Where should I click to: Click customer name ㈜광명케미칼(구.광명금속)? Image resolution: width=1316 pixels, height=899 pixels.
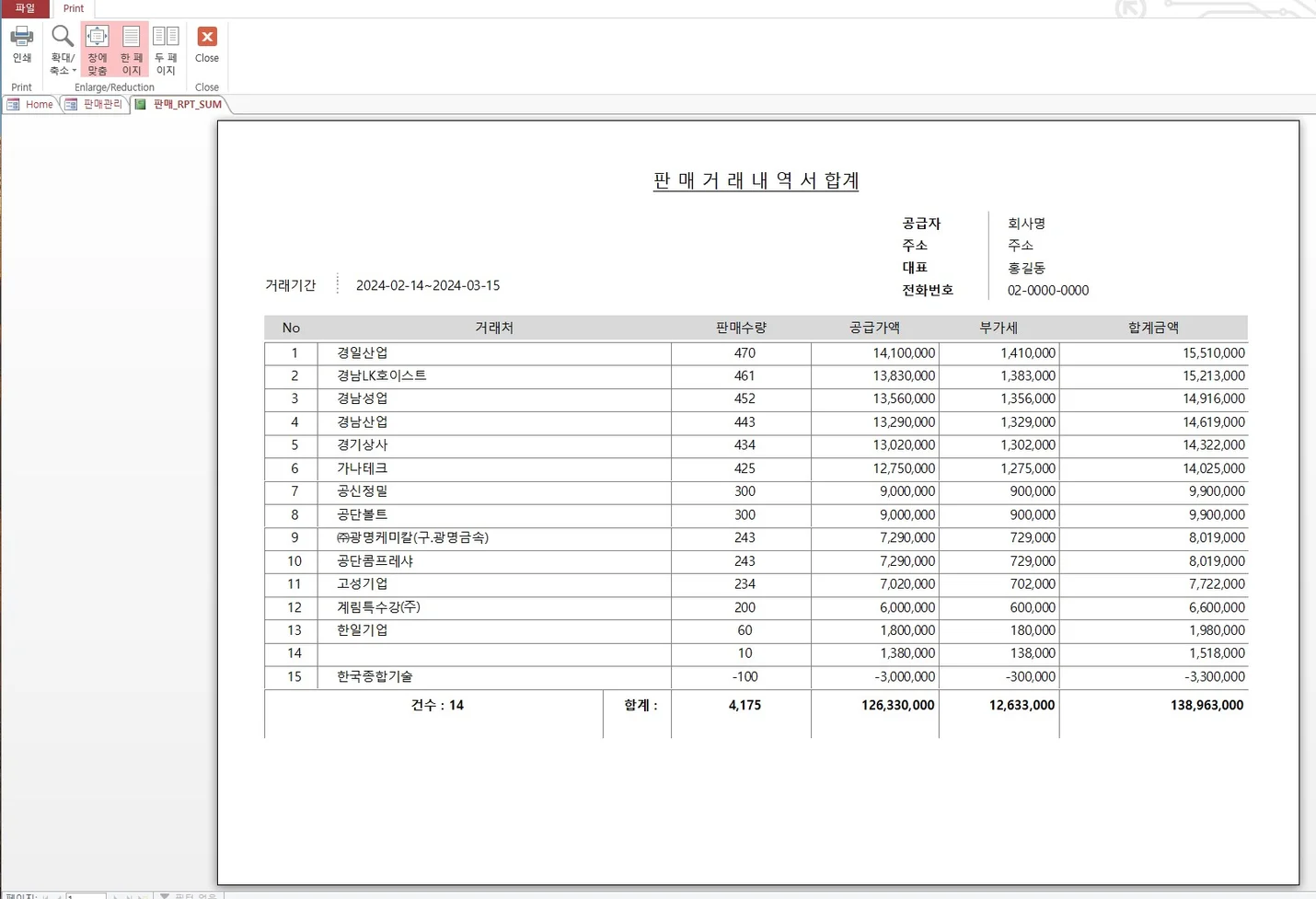412,537
